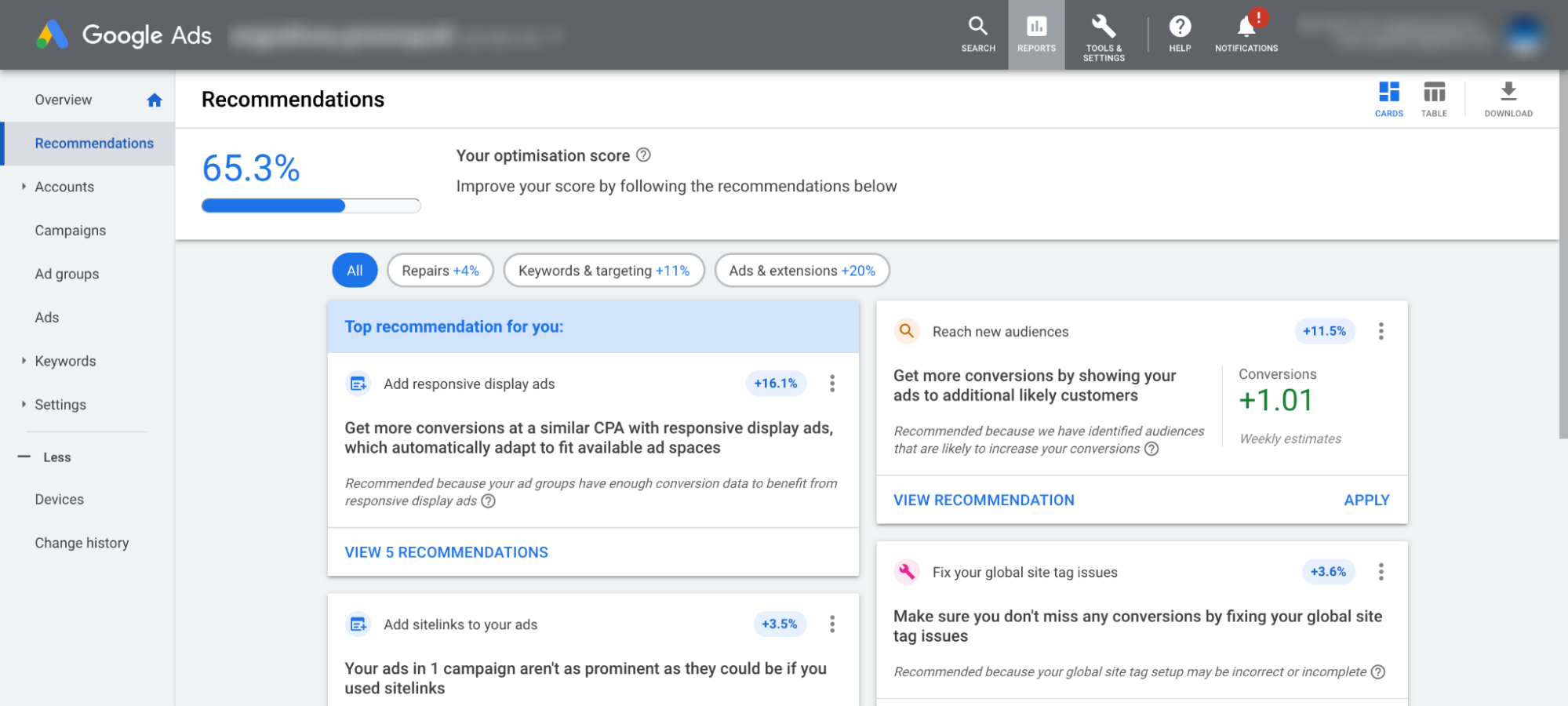Open more options for Reach new audiences card
The image size is (1568, 706).
pos(1381,331)
